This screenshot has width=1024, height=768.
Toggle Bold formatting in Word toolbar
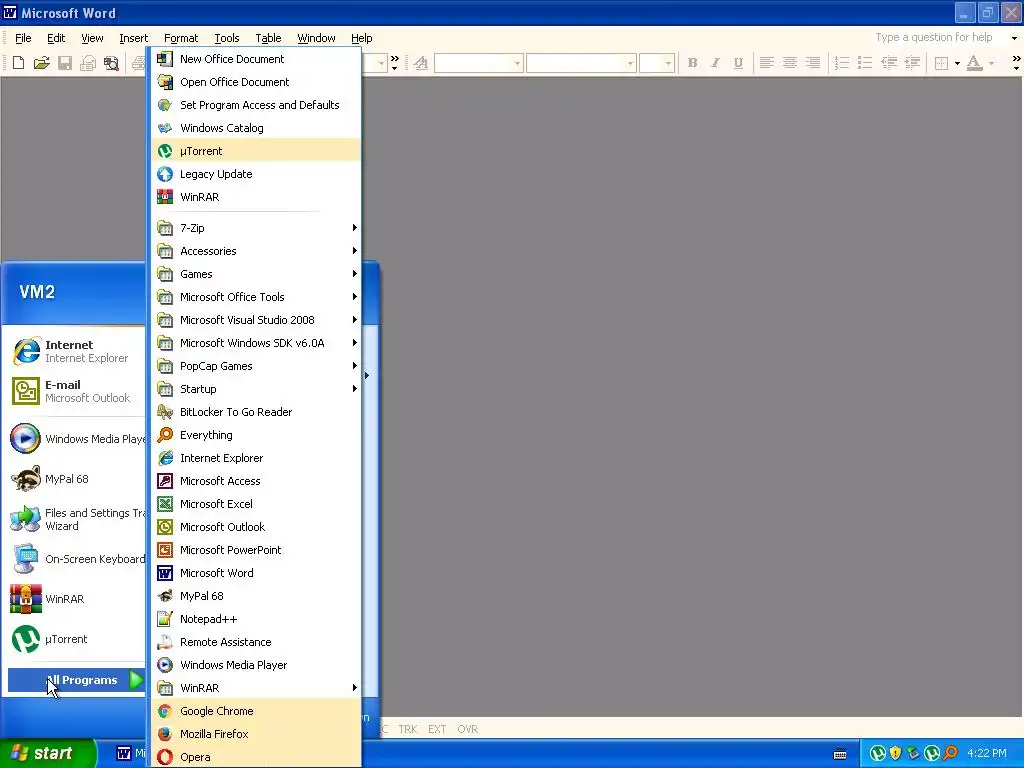[x=692, y=63]
